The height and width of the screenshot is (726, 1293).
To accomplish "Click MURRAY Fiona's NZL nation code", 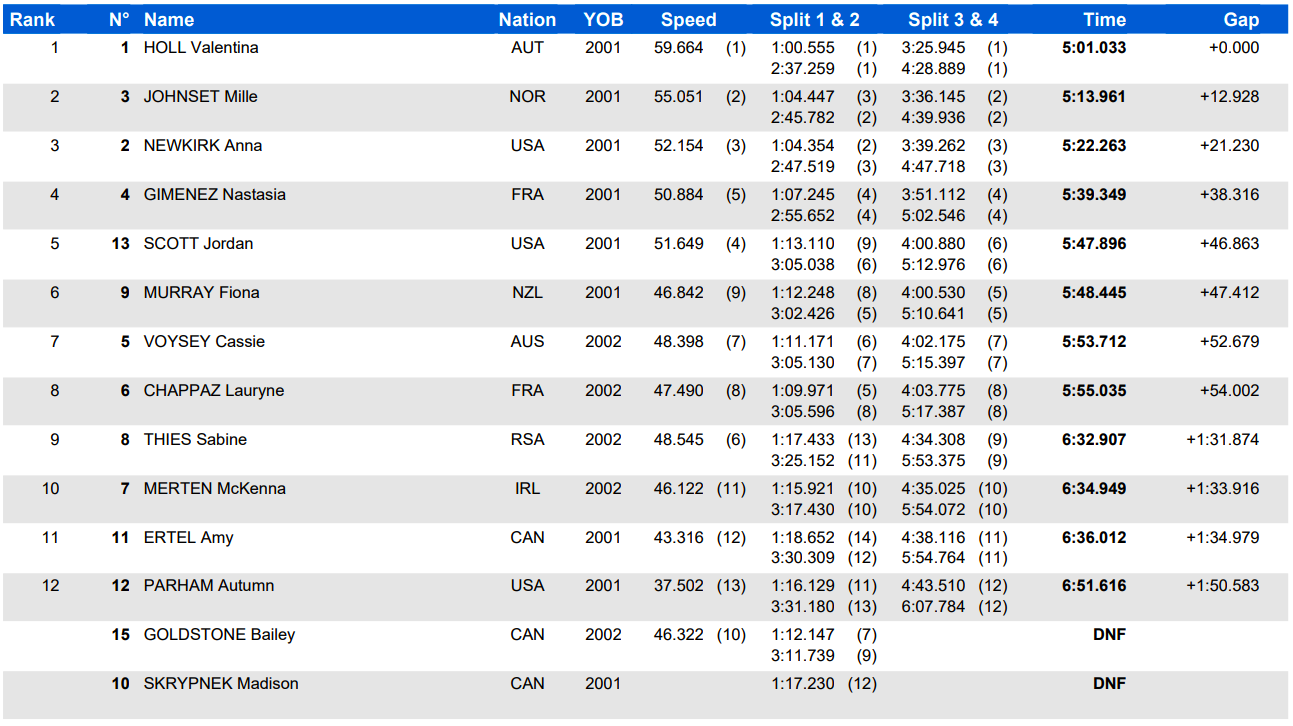I will click(x=527, y=293).
